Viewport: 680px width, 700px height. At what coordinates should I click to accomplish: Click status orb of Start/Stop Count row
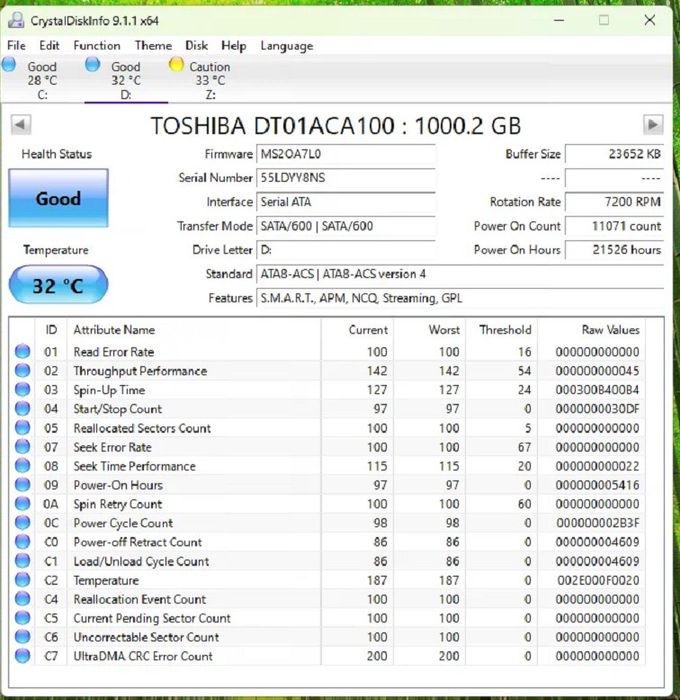[x=22, y=408]
